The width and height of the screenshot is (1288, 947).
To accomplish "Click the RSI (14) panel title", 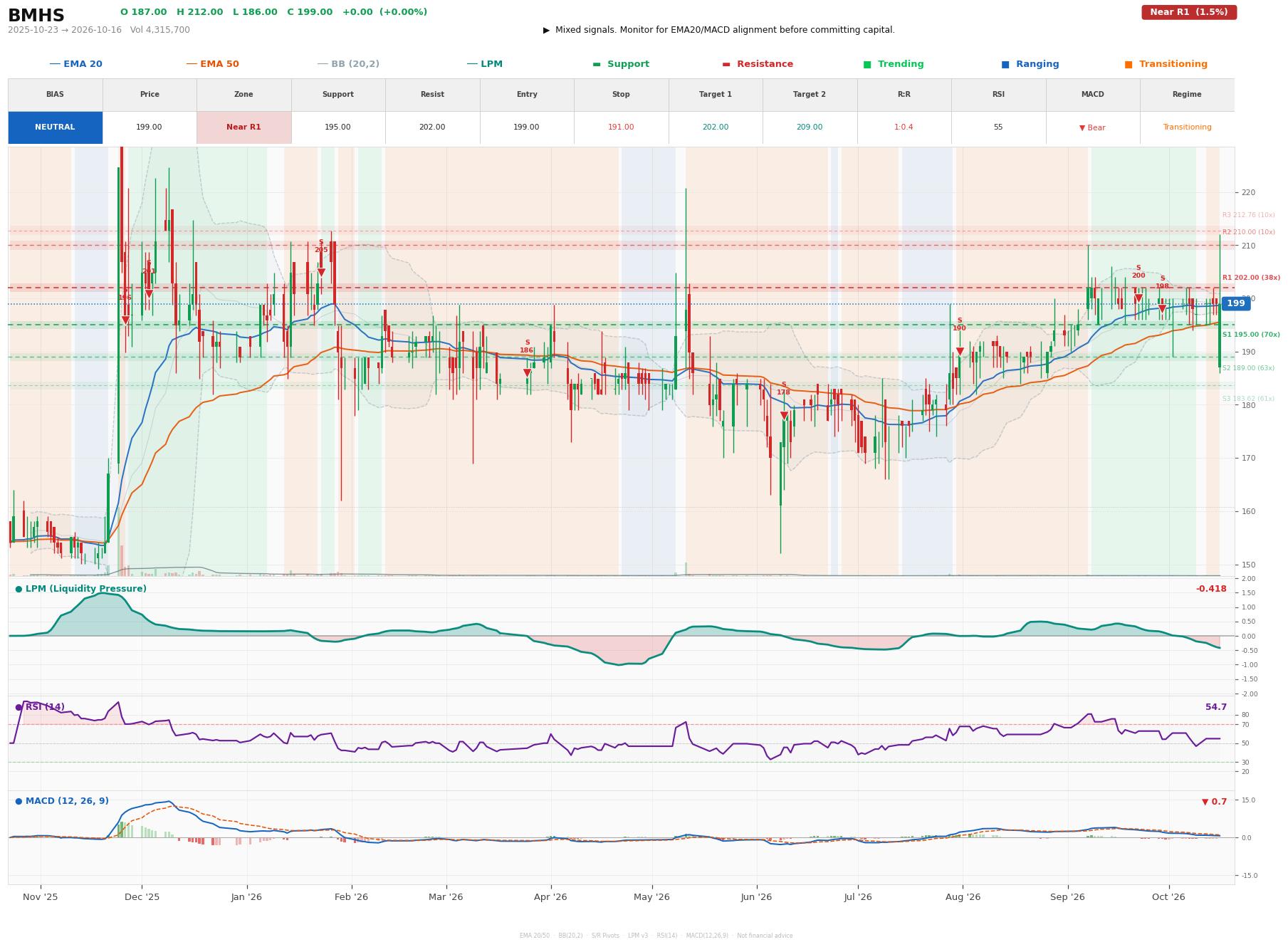I will [x=40, y=707].
